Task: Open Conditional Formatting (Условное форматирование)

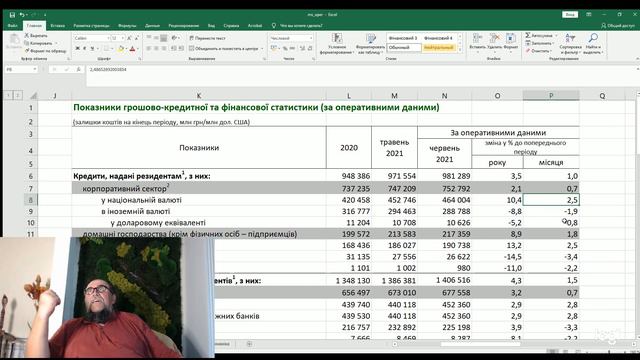Action: point(337,44)
